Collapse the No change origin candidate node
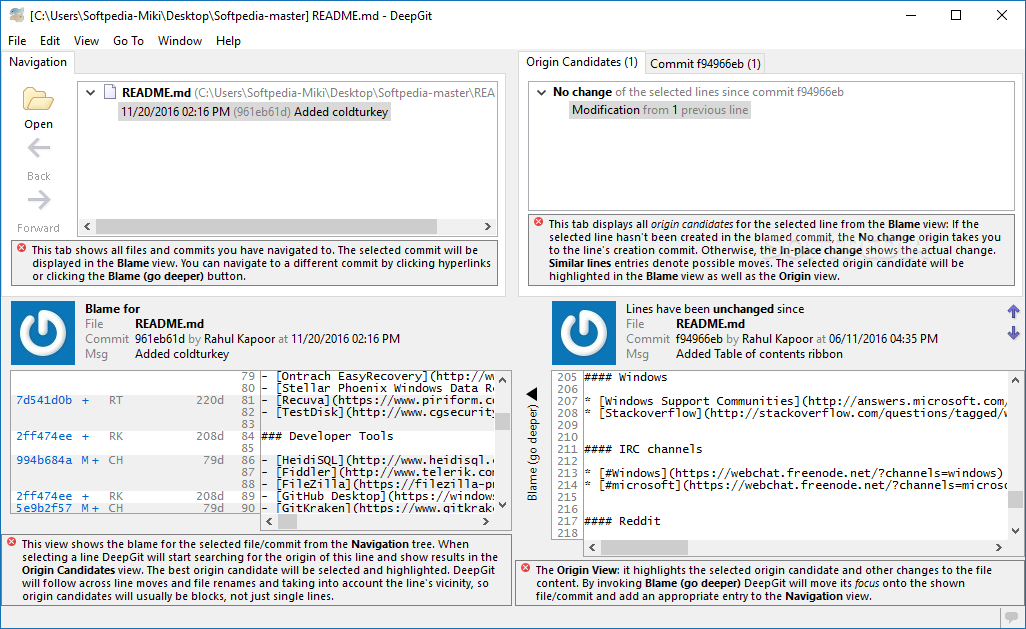The width and height of the screenshot is (1026, 629). (x=541, y=92)
